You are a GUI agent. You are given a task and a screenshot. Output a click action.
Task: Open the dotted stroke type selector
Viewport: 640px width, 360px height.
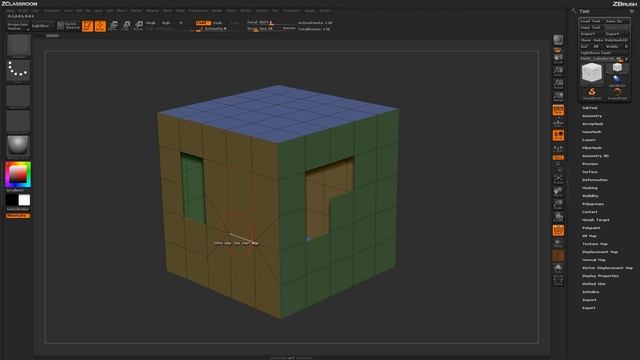18,71
